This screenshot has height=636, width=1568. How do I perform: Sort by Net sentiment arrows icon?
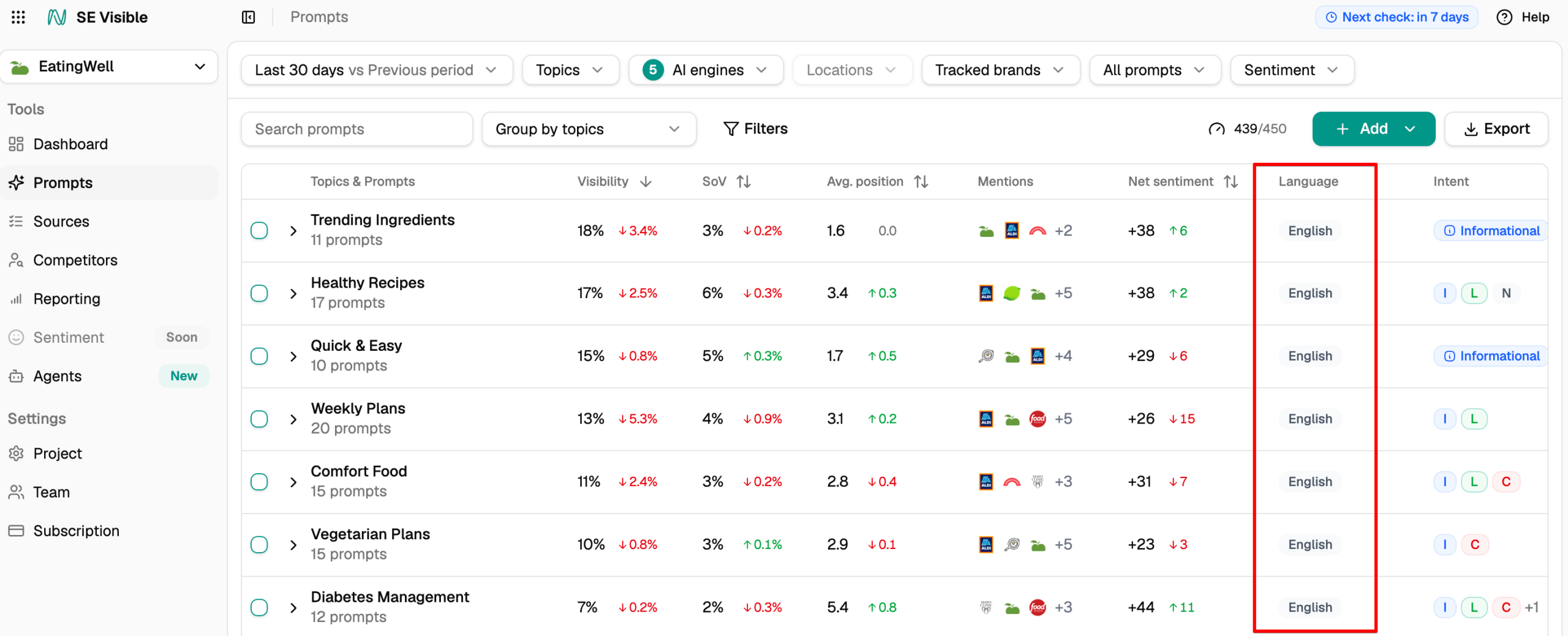tap(1231, 182)
